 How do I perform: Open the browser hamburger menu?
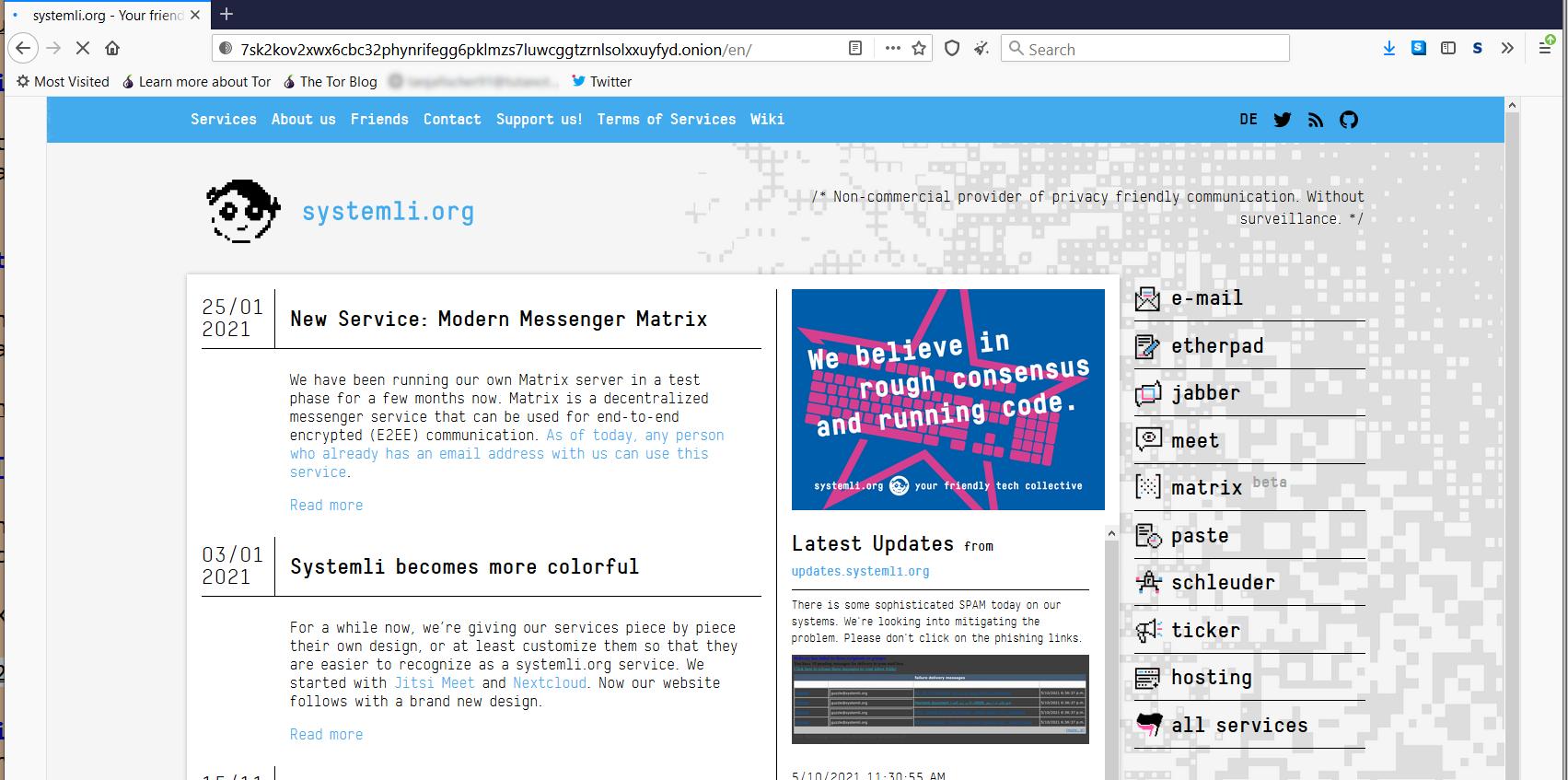click(1545, 48)
